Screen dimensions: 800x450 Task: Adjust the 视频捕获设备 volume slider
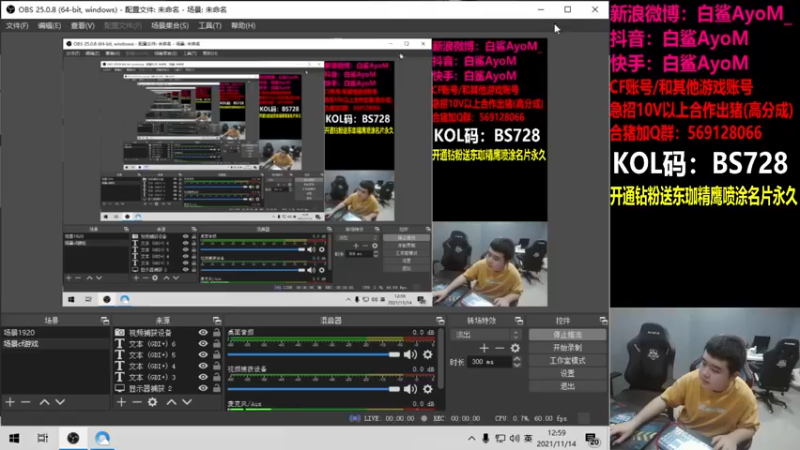(x=314, y=389)
